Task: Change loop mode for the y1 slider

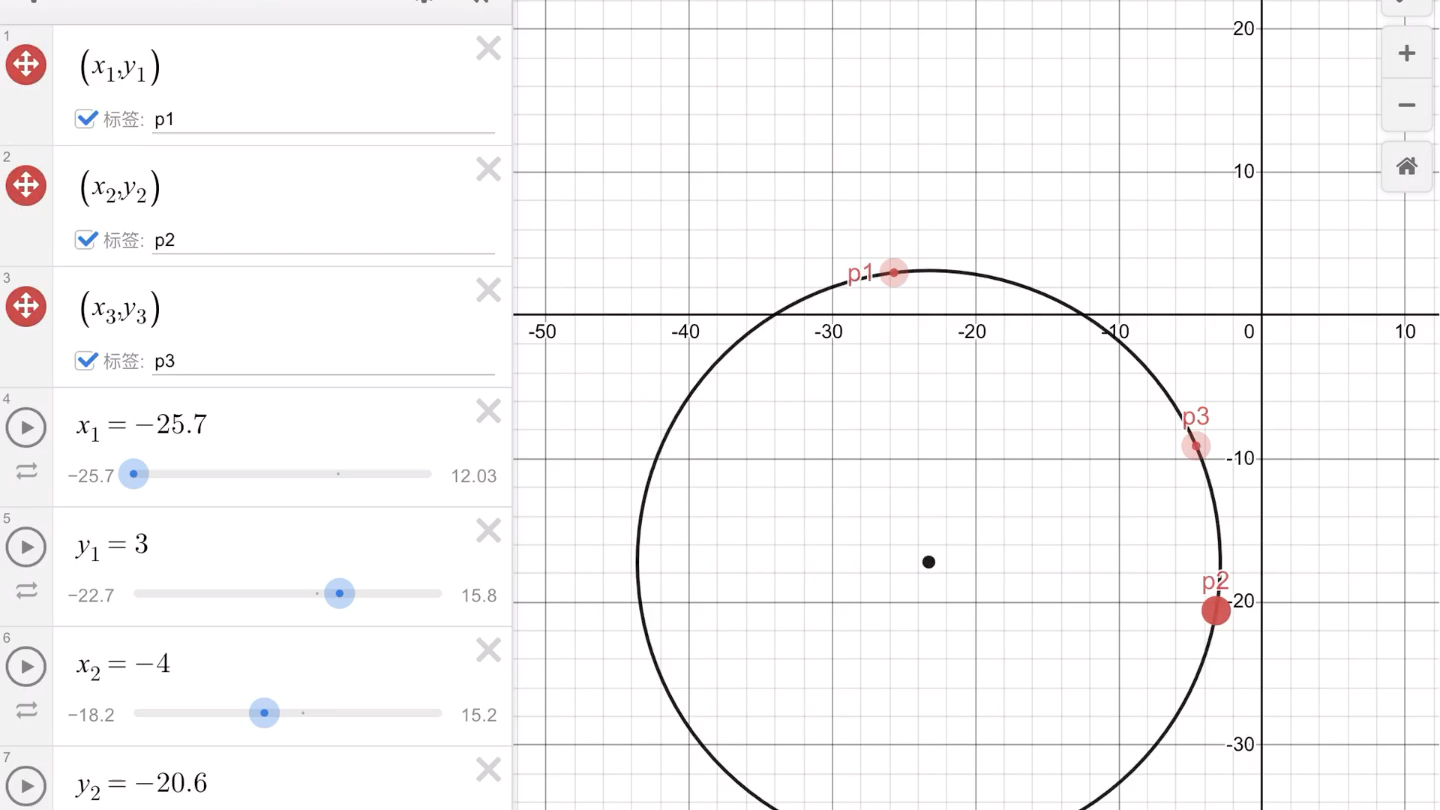Action: click(26, 591)
